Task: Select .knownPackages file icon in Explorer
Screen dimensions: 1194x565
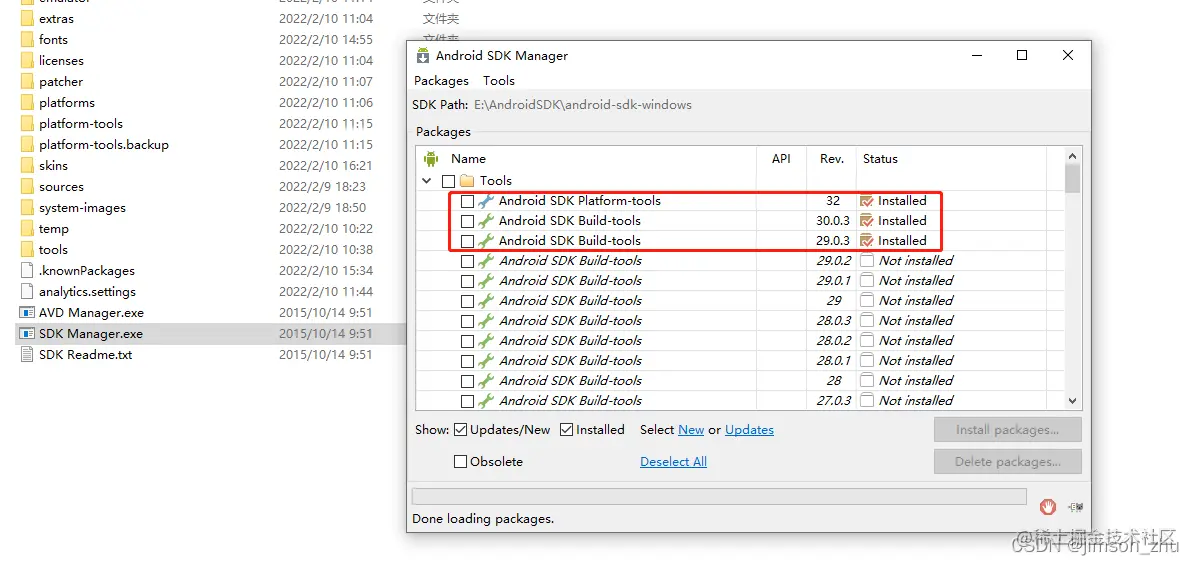Action: (x=27, y=270)
